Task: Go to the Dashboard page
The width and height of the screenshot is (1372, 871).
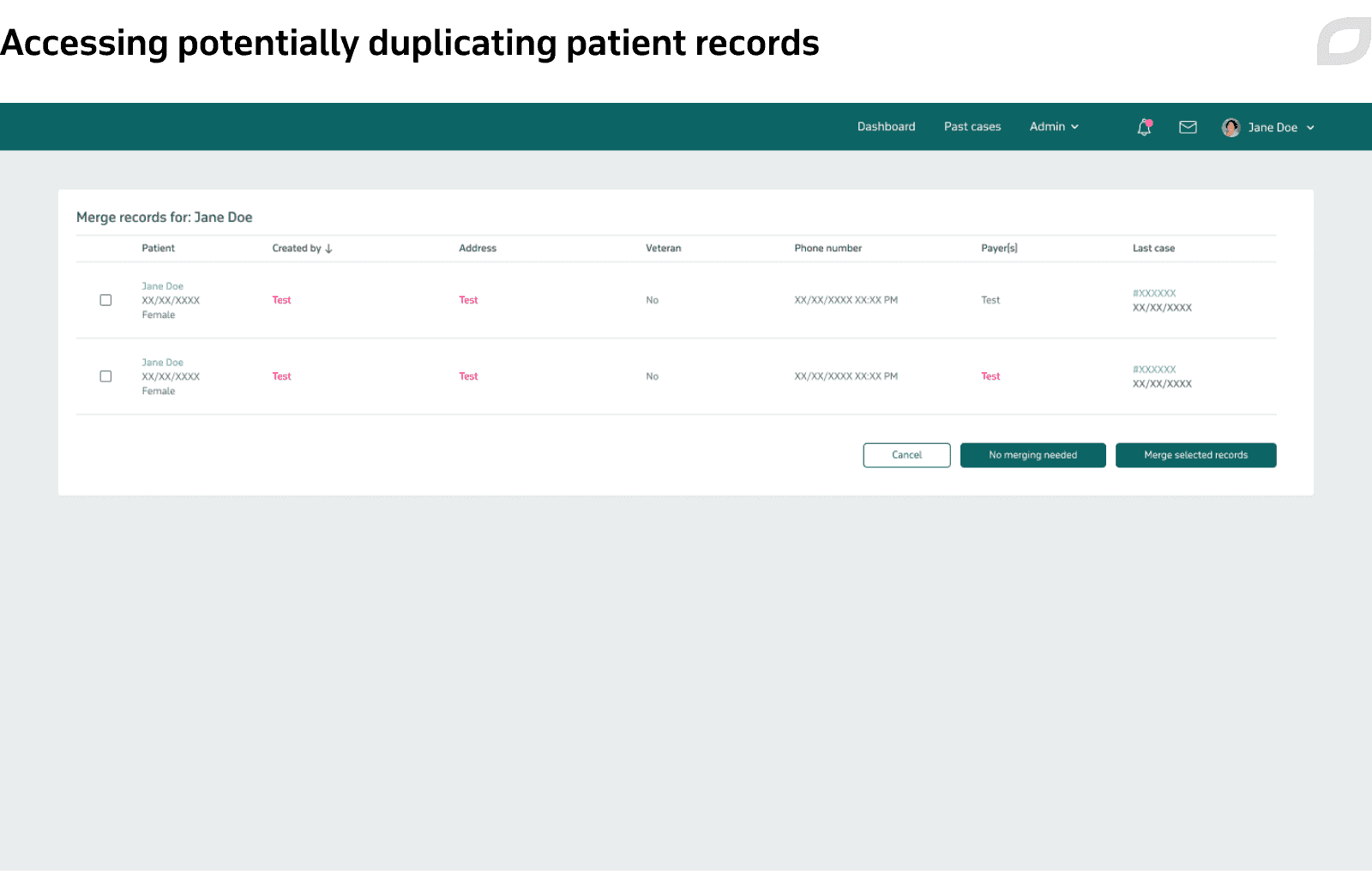Action: 886,127
